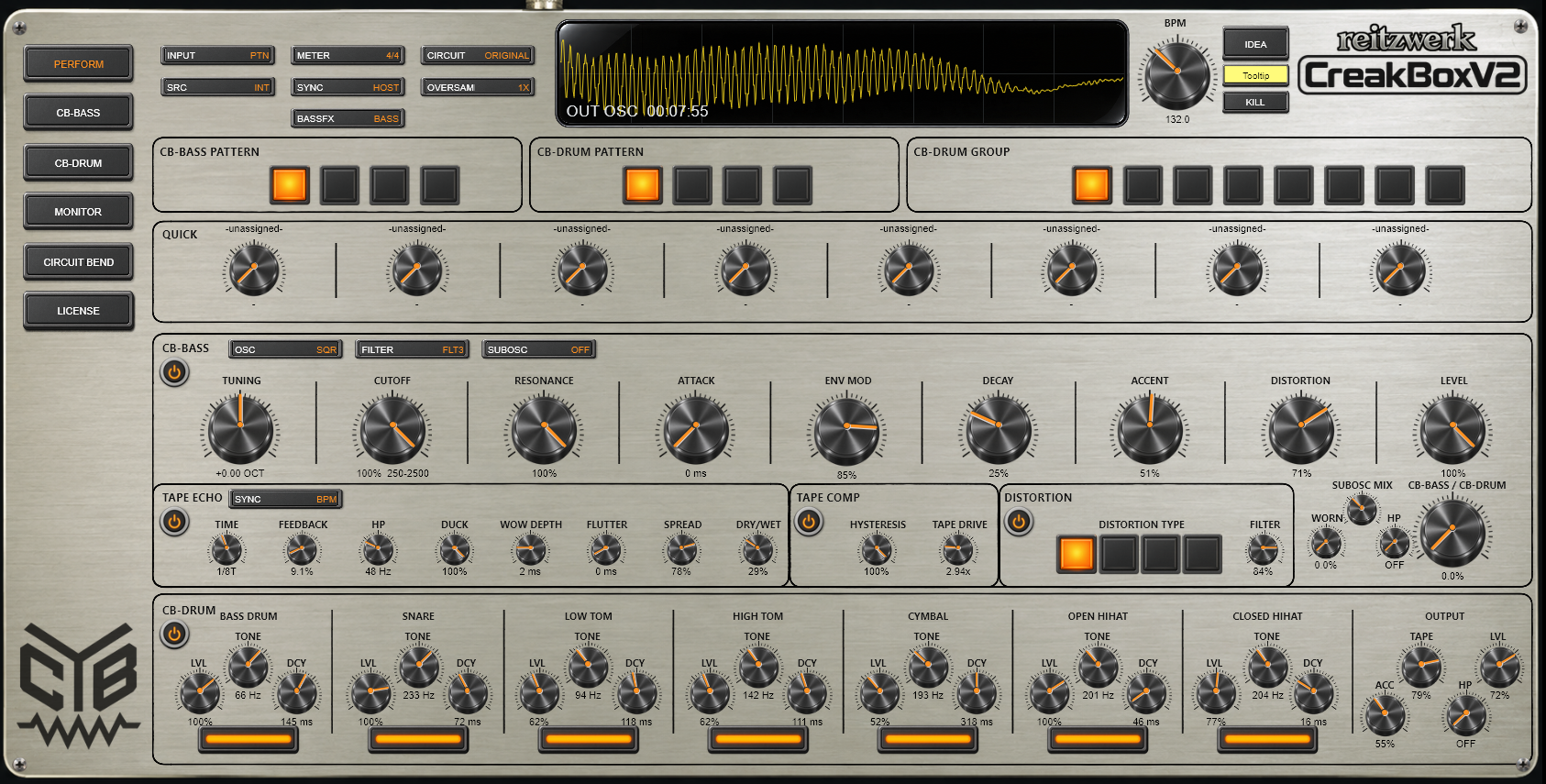Screen dimensions: 1546x784
Task: Open the INPUT PTN selector
Action: pyautogui.click(x=217, y=55)
